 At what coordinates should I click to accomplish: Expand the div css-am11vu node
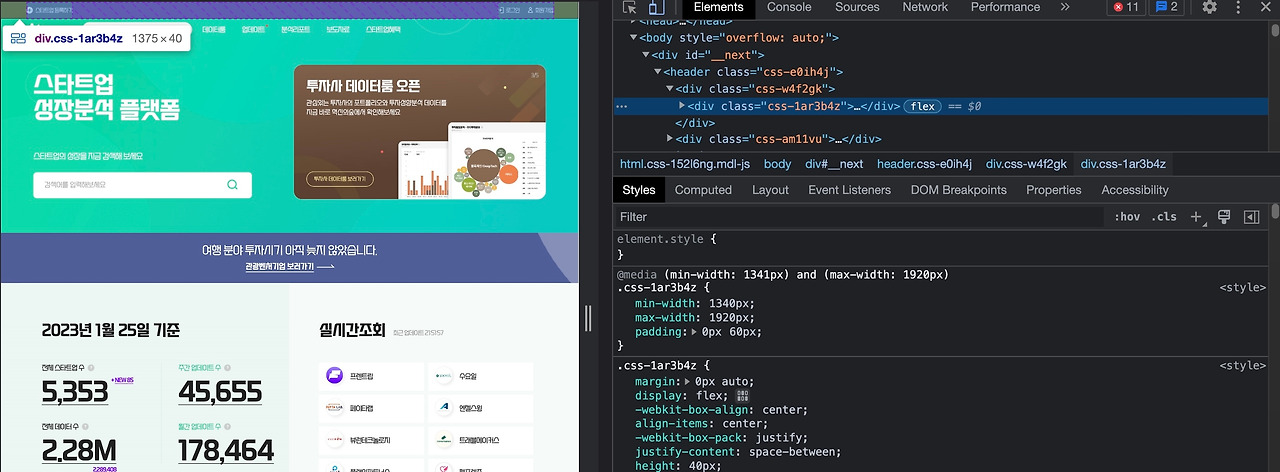(670, 140)
